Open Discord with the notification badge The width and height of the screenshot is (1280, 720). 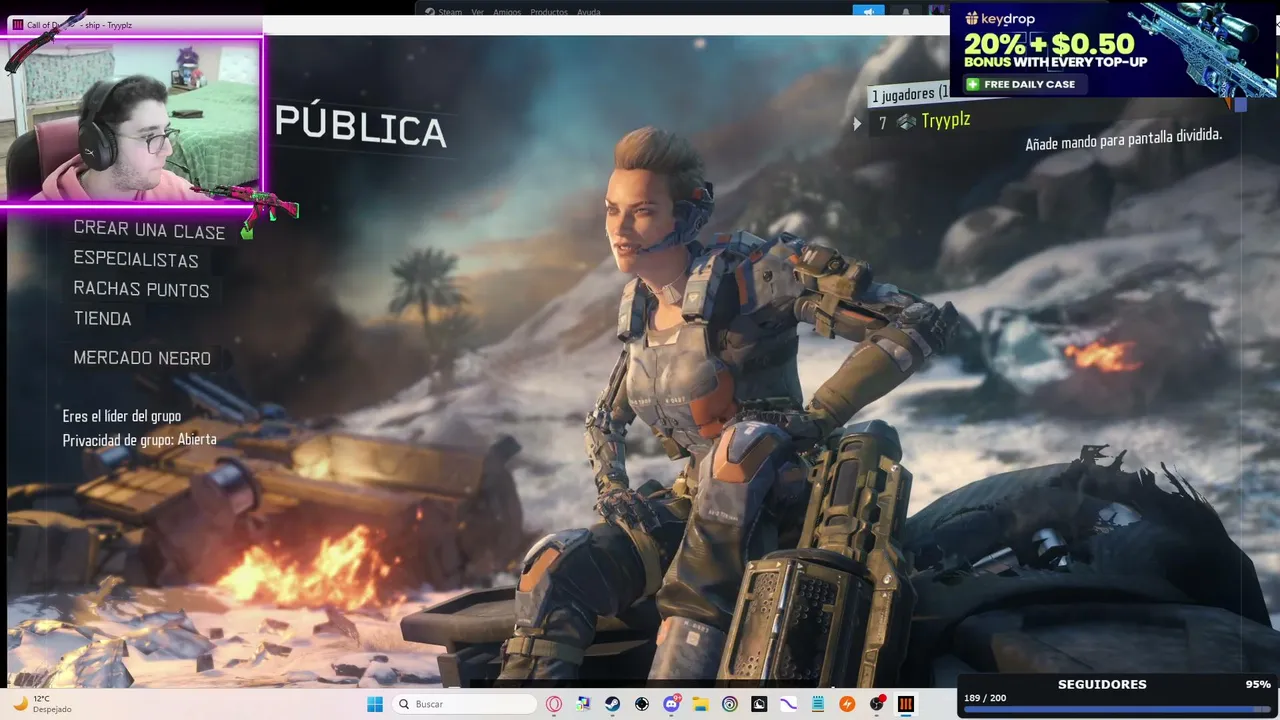tap(672, 704)
